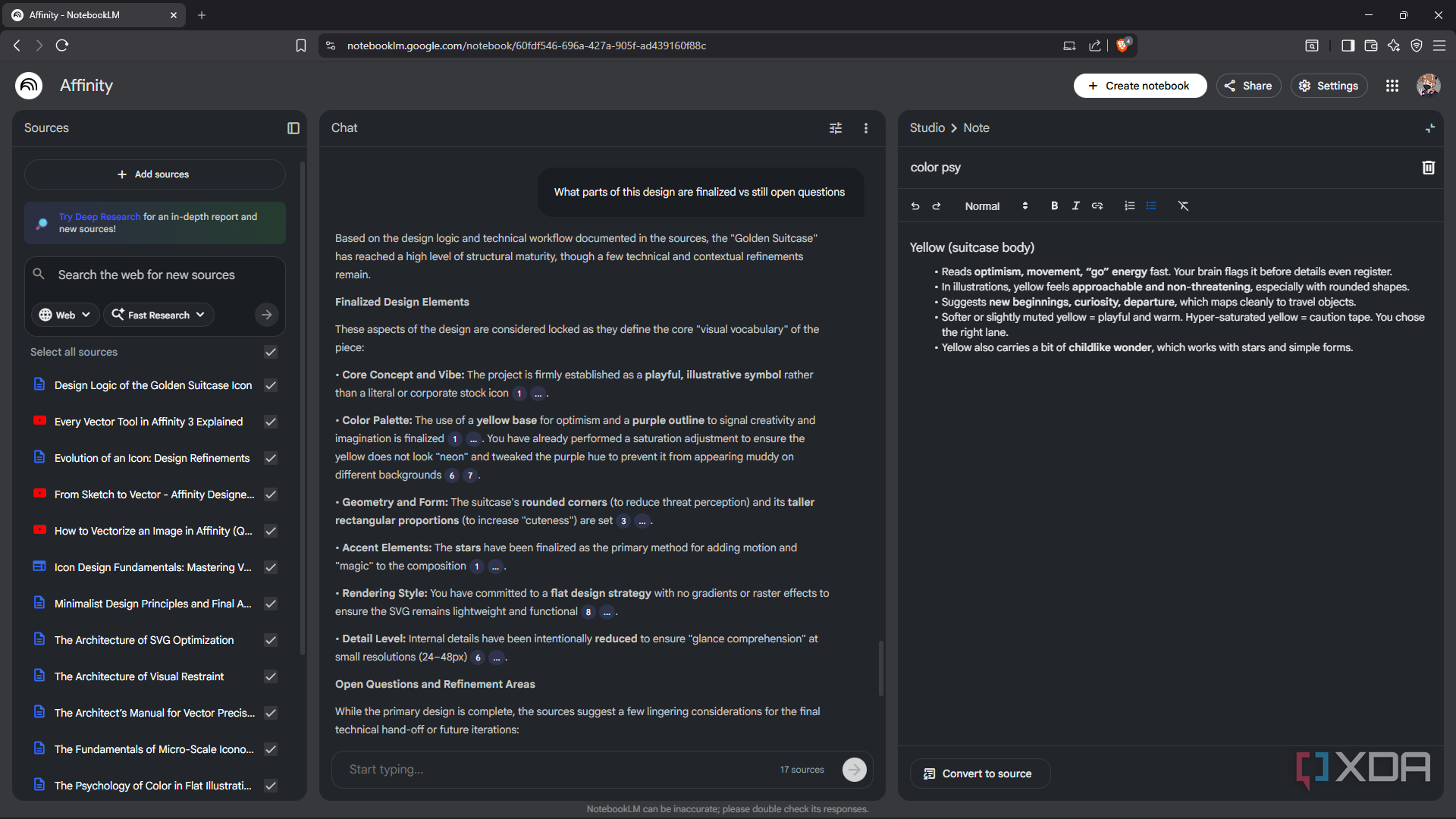Screen dimensions: 1456x819
Task: Open chat configuration sliders icon
Action: coord(836,128)
